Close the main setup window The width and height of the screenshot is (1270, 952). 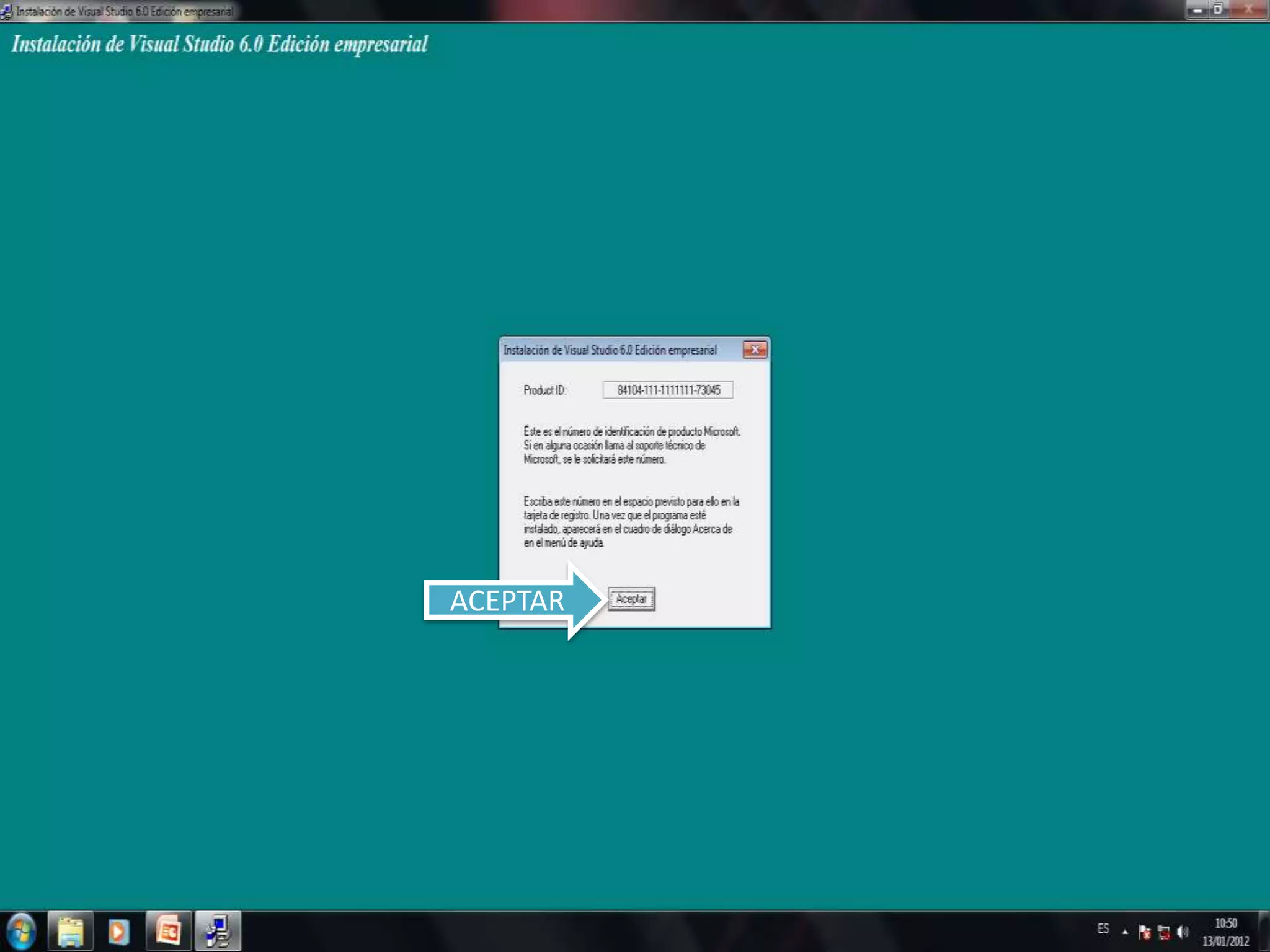tap(1249, 10)
